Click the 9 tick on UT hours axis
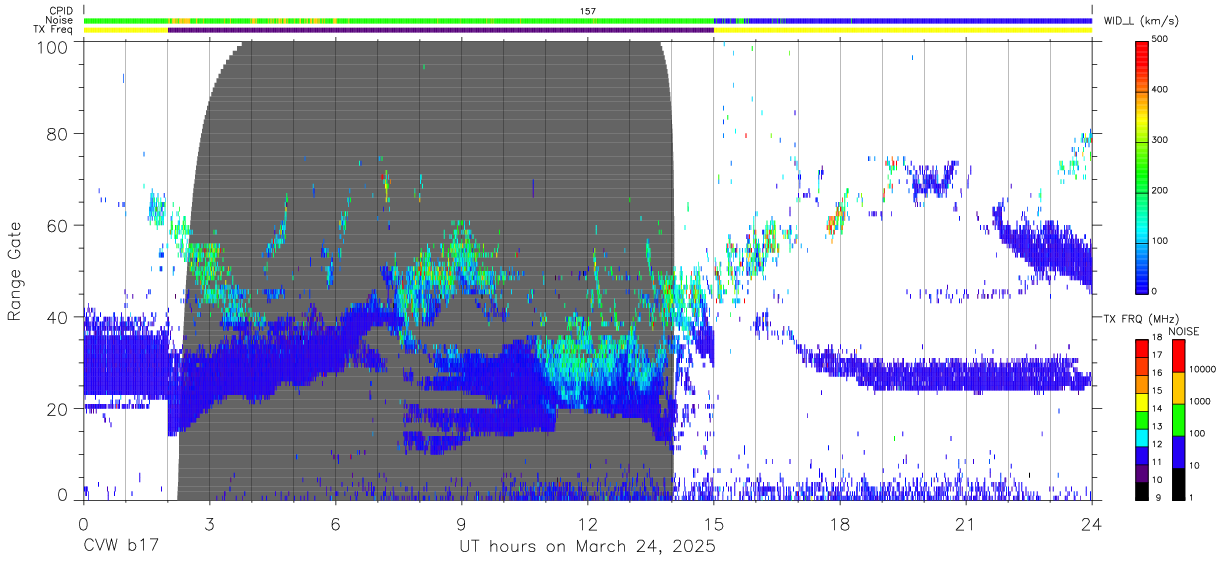Screen dimensions: 1228x567 [461, 523]
